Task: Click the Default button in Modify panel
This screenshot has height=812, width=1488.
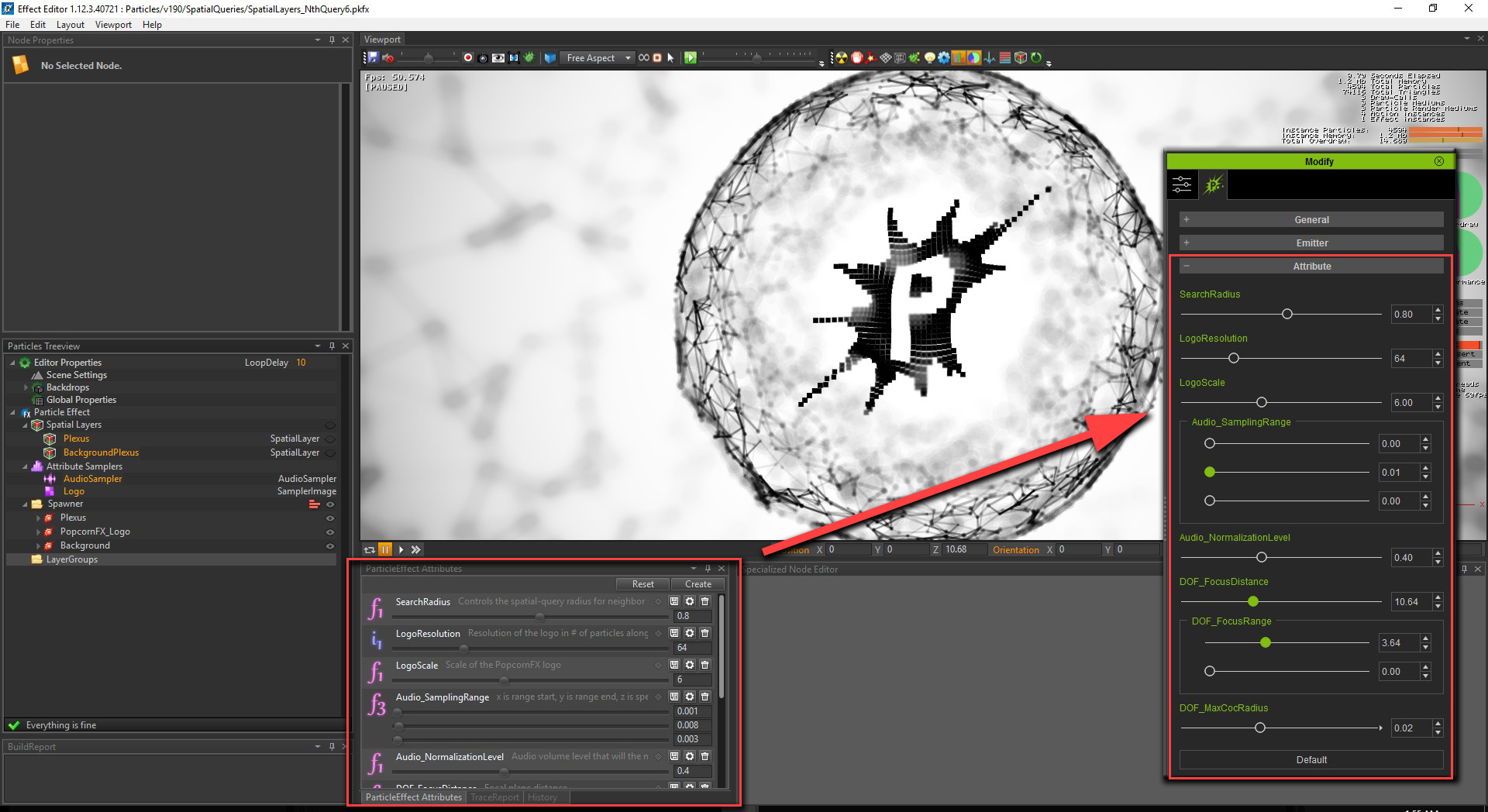Action: (x=1311, y=760)
